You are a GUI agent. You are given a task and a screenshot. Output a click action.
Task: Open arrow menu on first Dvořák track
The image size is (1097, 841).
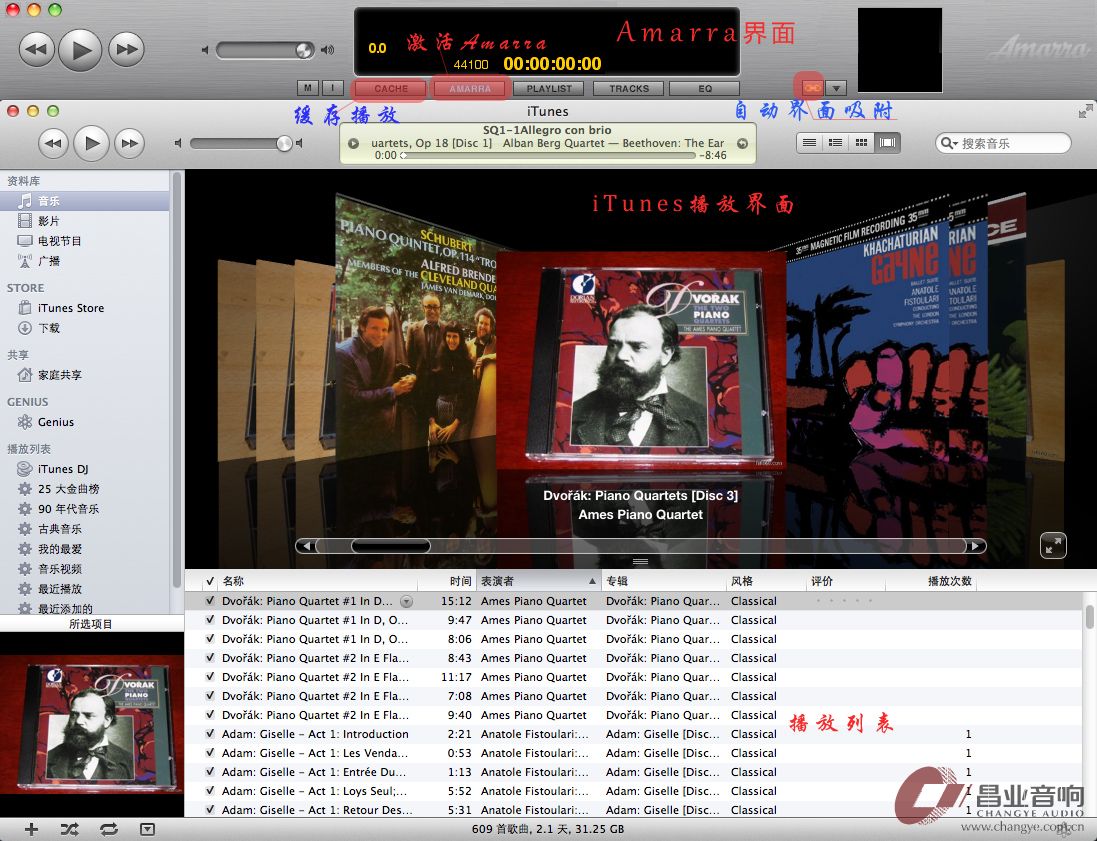point(406,602)
